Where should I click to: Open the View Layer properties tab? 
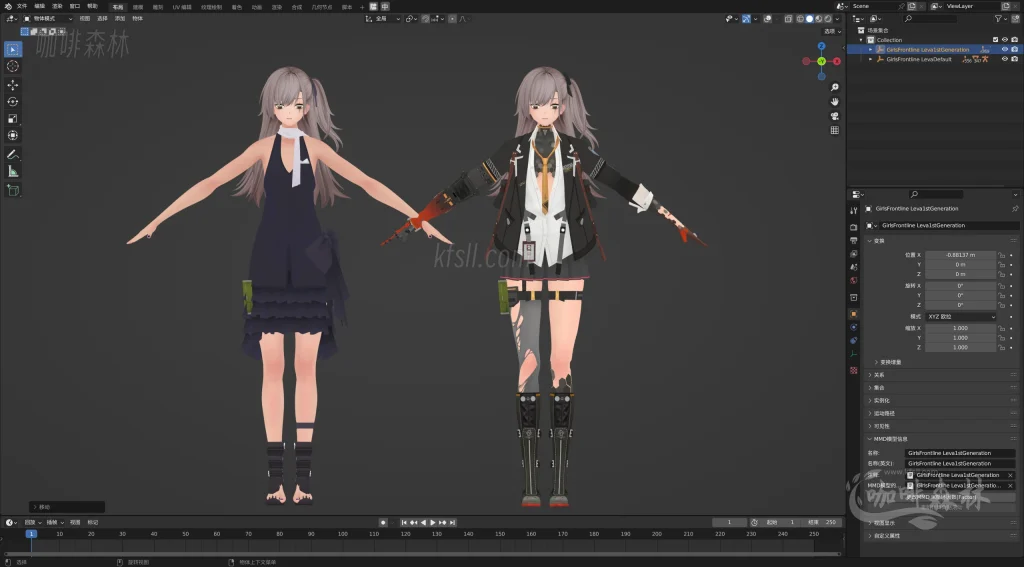click(x=854, y=253)
